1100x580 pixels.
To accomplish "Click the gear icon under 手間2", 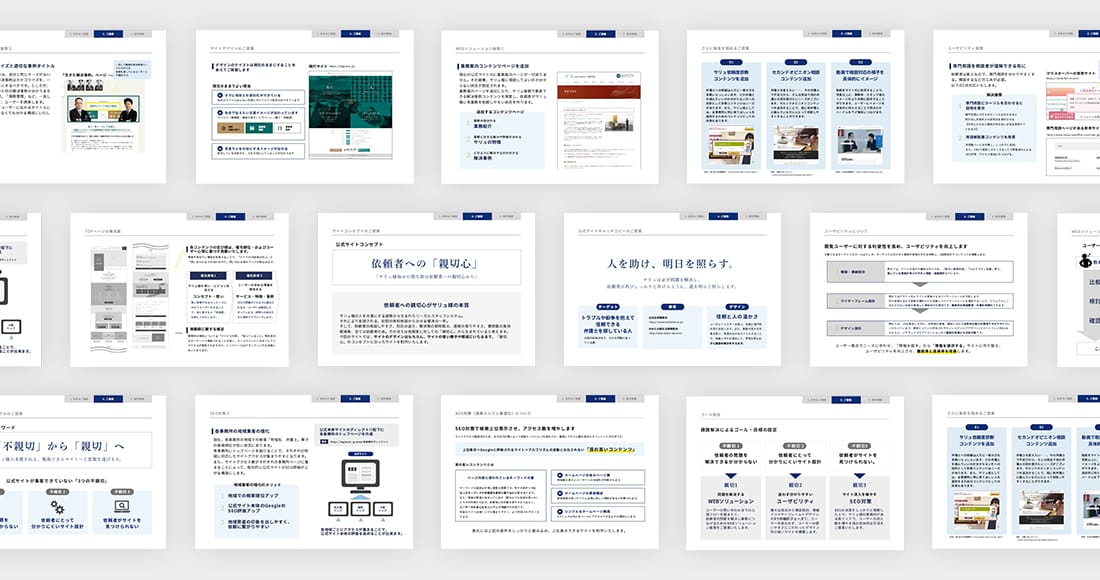I will click(57, 506).
